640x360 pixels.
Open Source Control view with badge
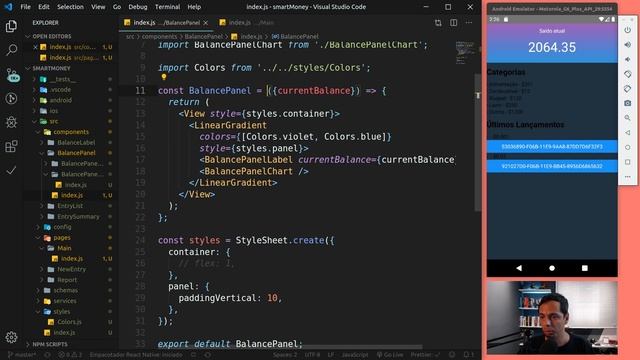click(12, 75)
